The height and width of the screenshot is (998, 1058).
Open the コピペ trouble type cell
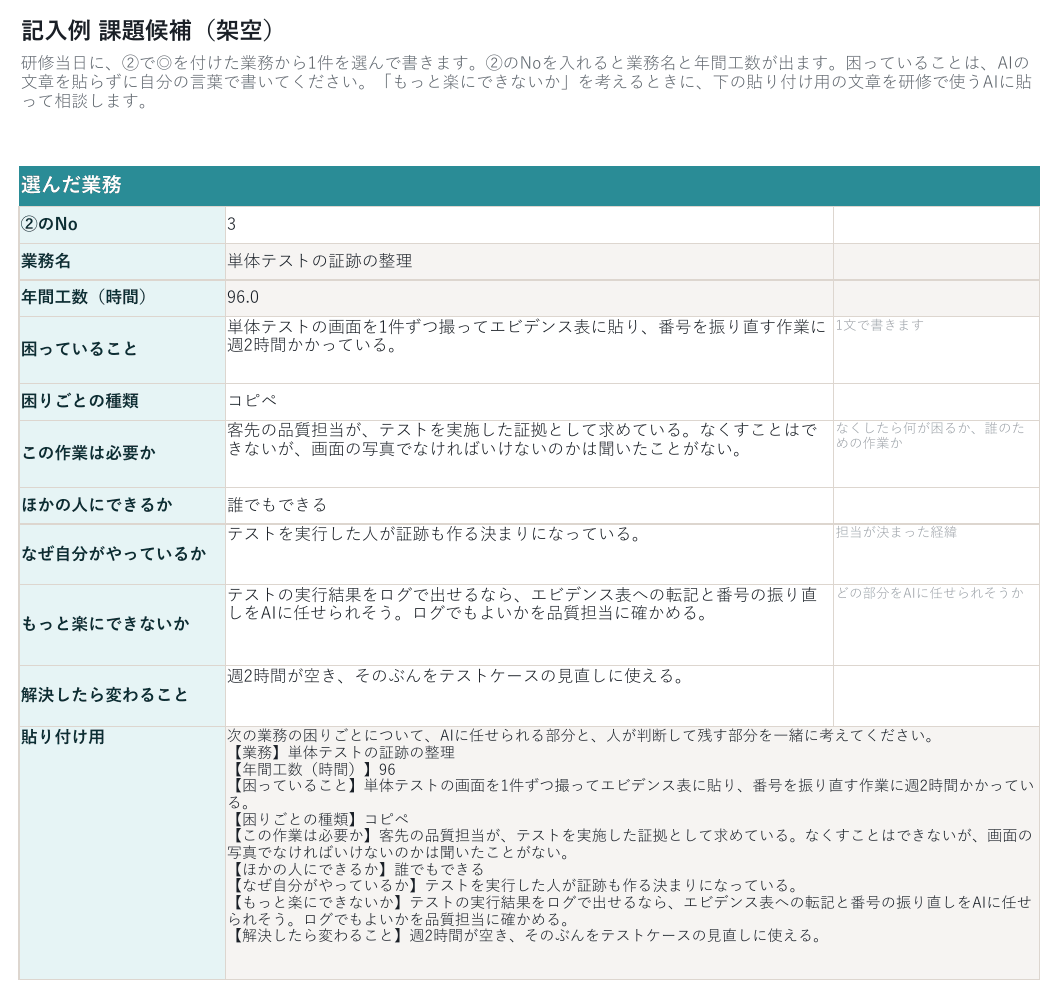(x=529, y=401)
